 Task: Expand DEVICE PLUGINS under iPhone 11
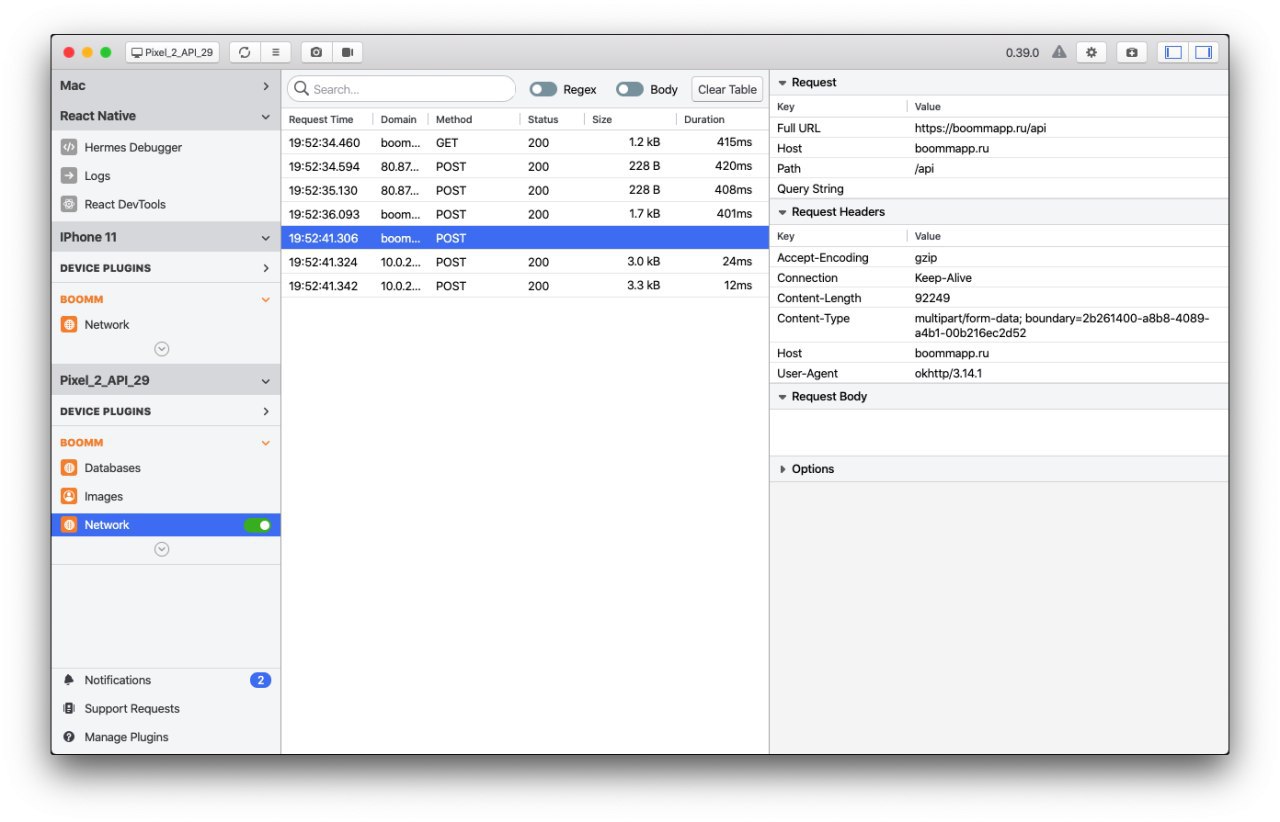[x=266, y=268]
